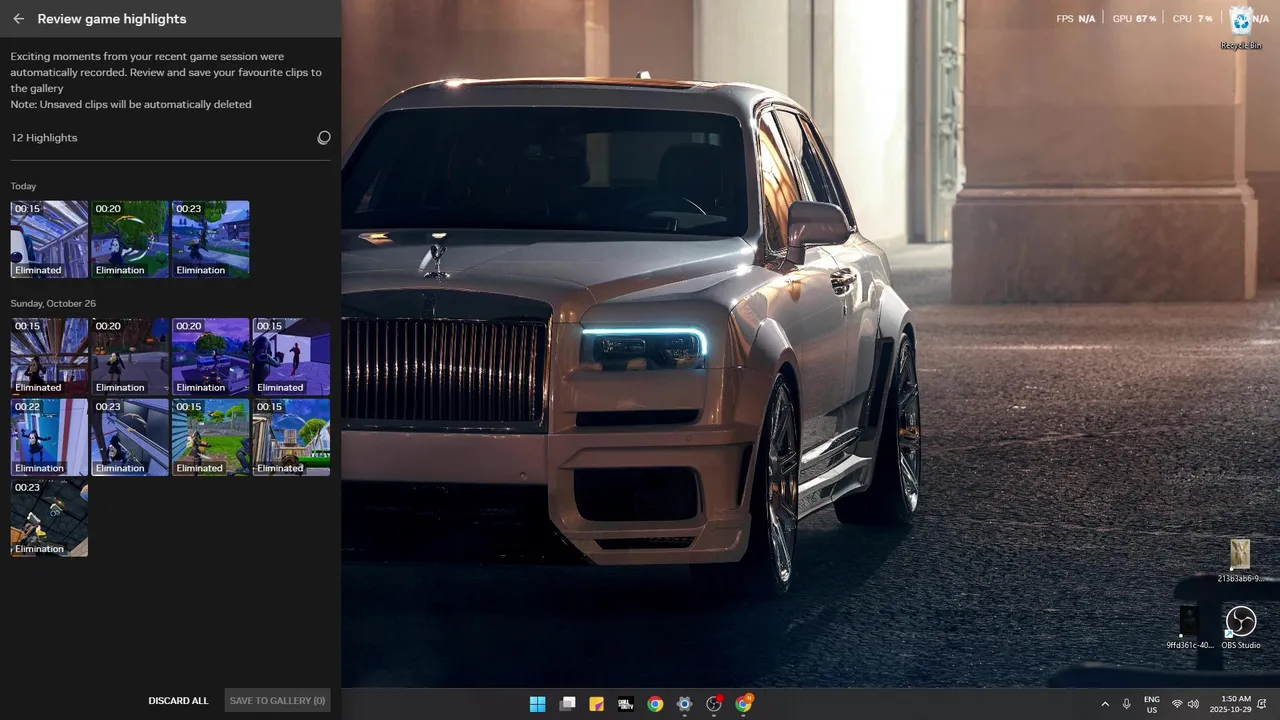Open the ENG US language switcher
The width and height of the screenshot is (1280, 720).
[1152, 704]
